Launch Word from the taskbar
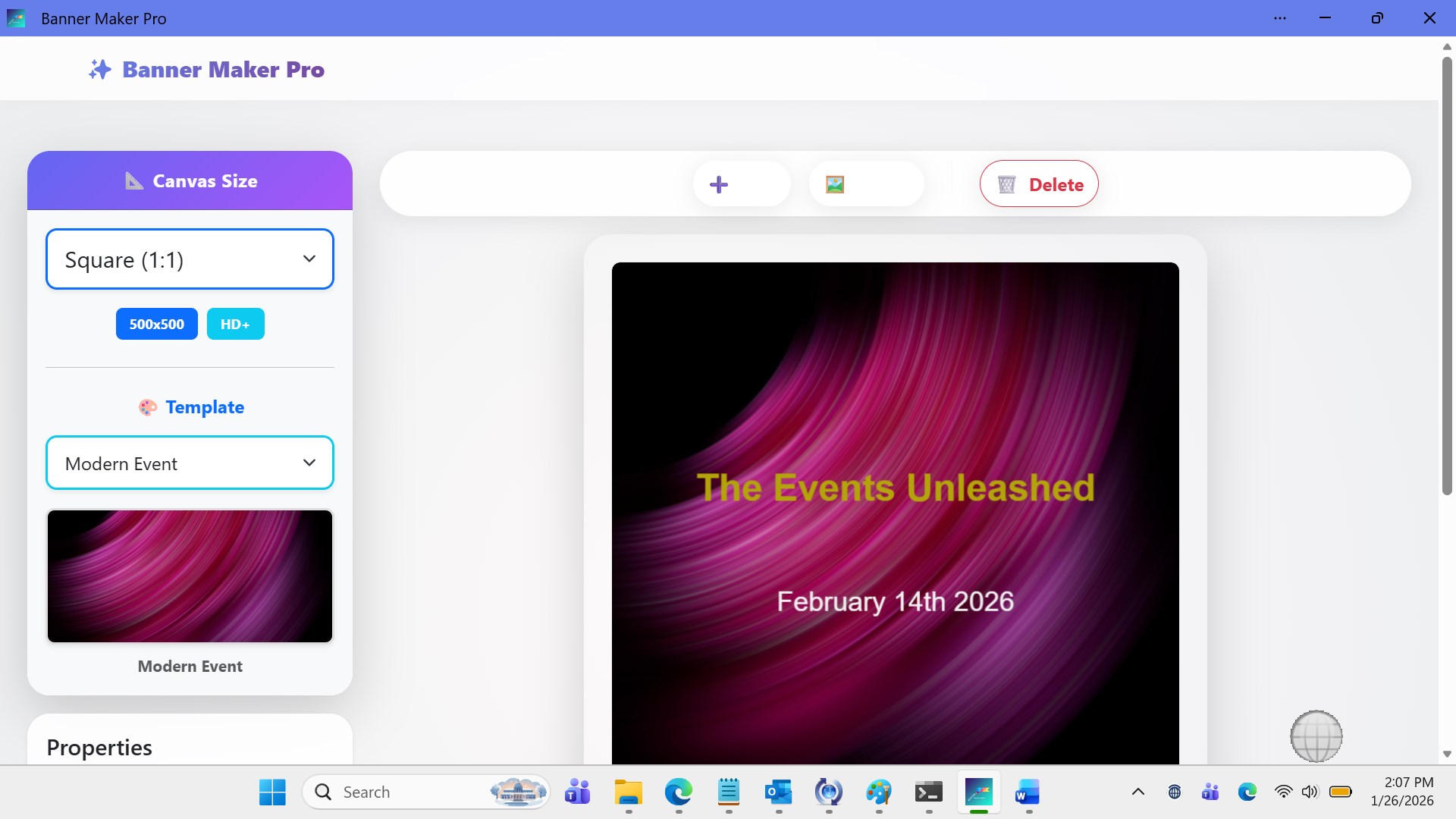The height and width of the screenshot is (819, 1456). pos(1028,792)
